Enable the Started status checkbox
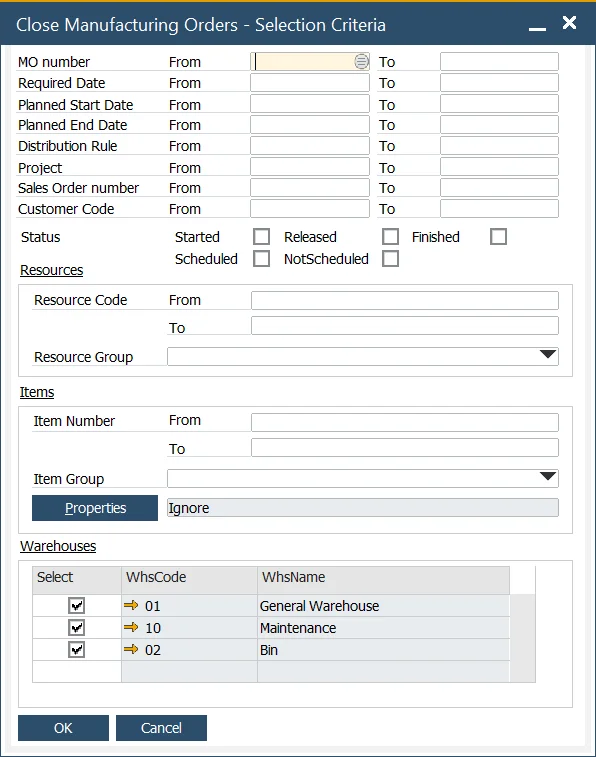 pyautogui.click(x=262, y=237)
